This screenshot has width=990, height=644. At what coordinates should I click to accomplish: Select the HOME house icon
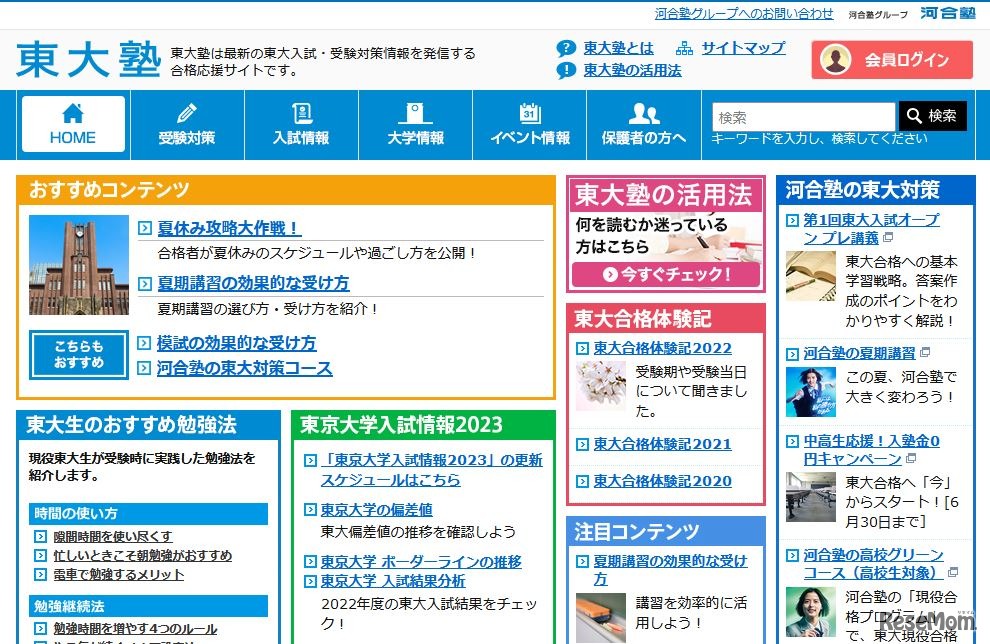tap(72, 112)
